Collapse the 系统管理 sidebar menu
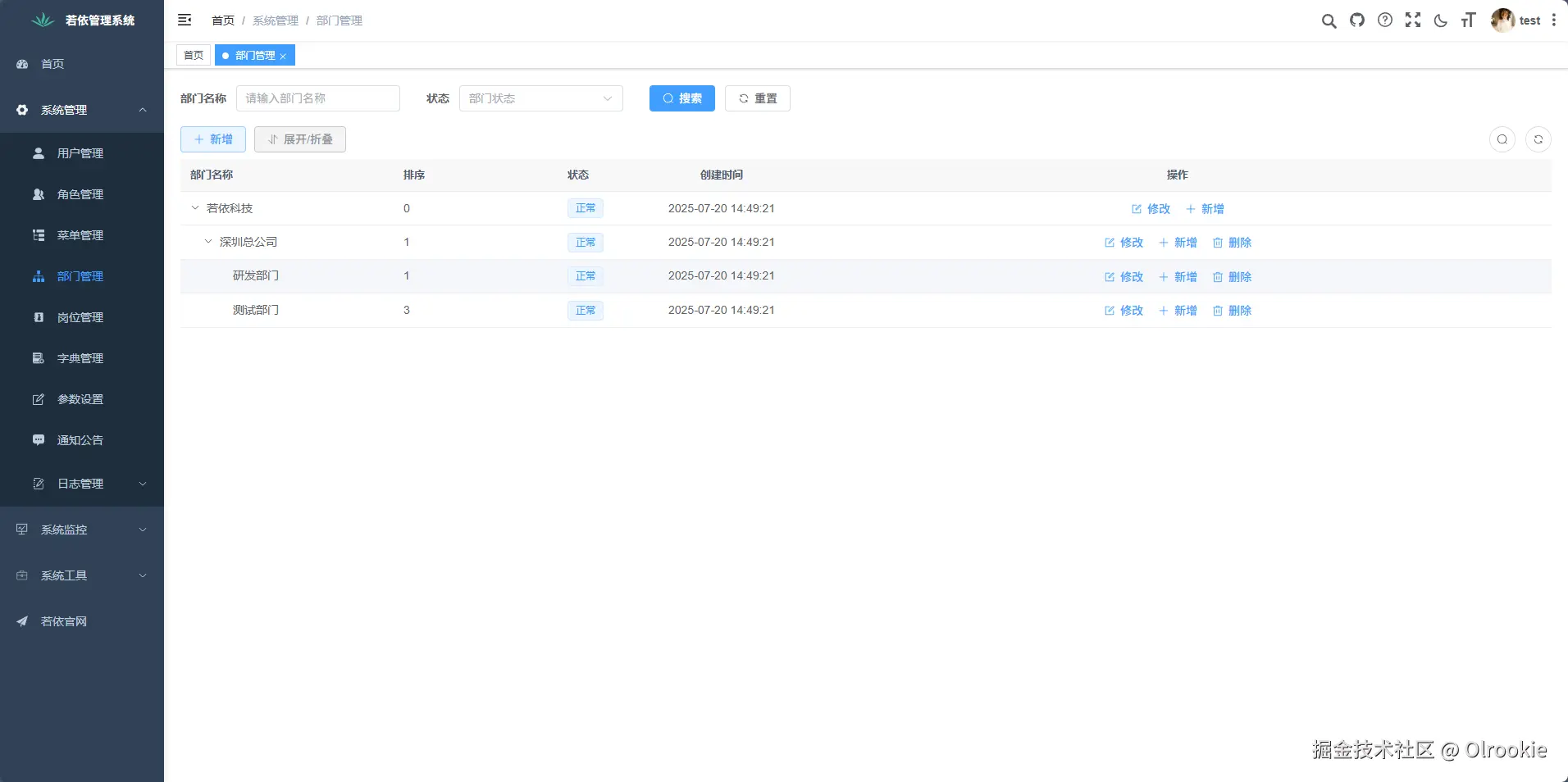Screen dimensions: 1568x782 pos(82,110)
